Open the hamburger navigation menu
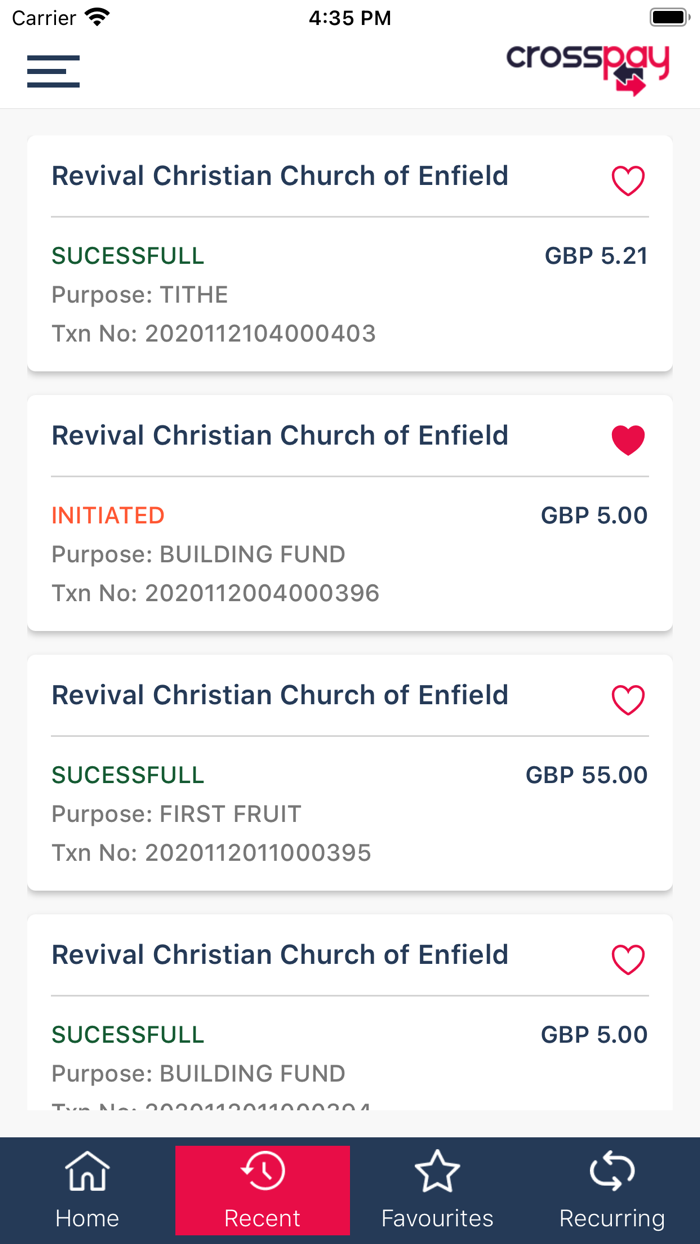Screen dimensions: 700x1244 [x=53, y=71]
